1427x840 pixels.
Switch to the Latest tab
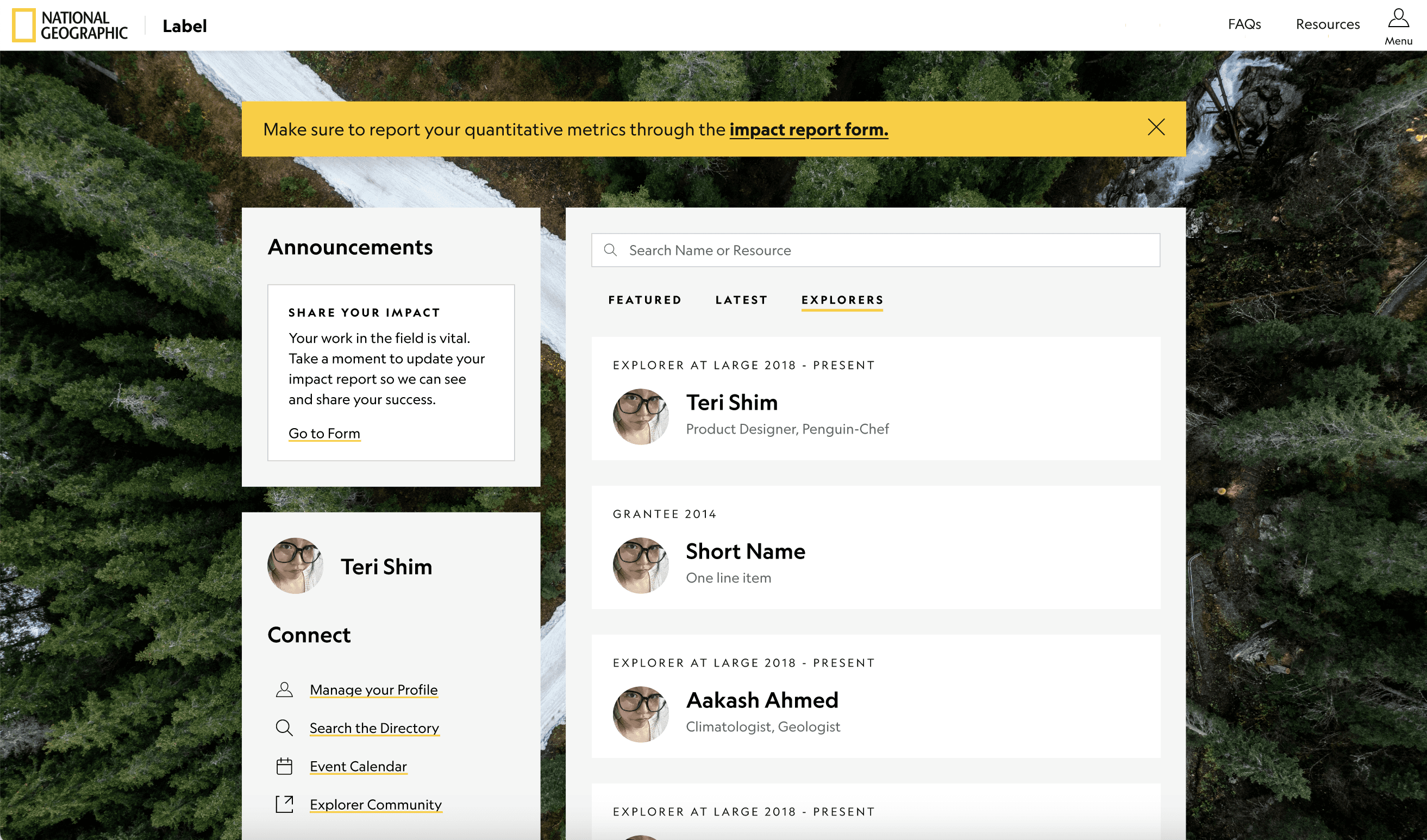point(741,300)
